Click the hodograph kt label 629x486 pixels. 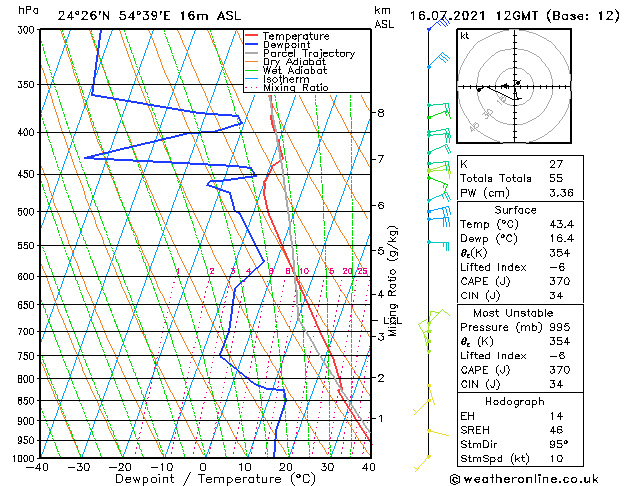tap(465, 36)
